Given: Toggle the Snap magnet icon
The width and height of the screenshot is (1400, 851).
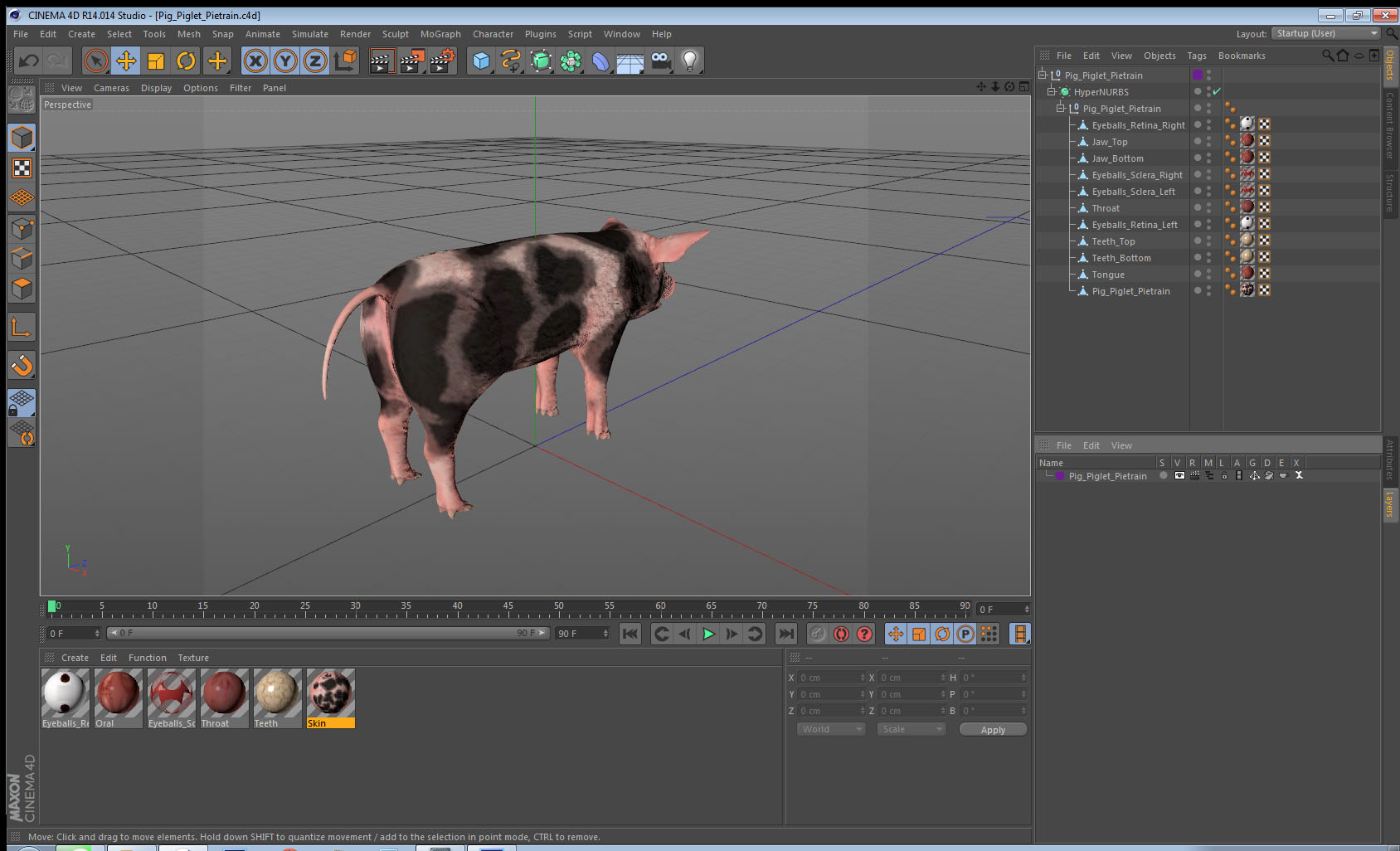Looking at the screenshot, I should click(x=22, y=365).
